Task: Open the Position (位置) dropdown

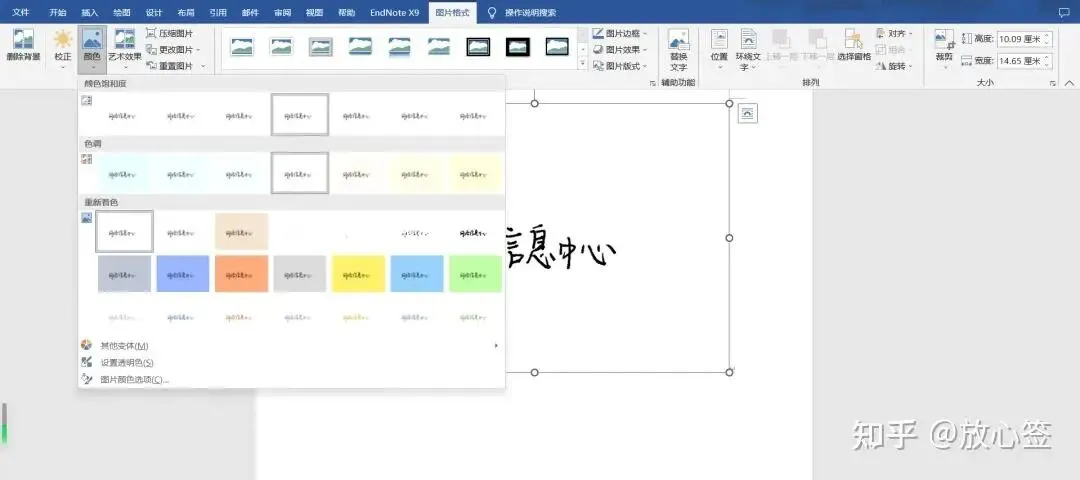Action: coord(719,49)
